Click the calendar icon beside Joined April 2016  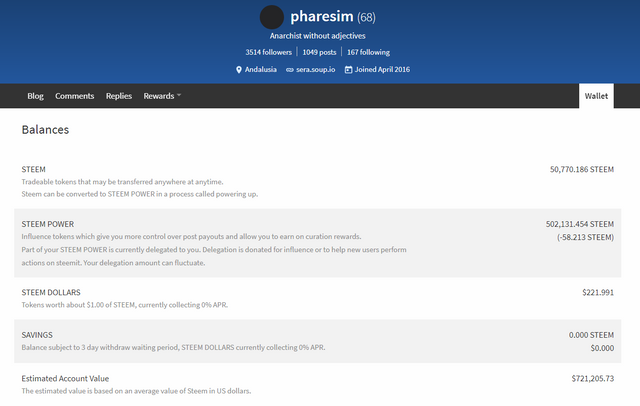pos(348,70)
